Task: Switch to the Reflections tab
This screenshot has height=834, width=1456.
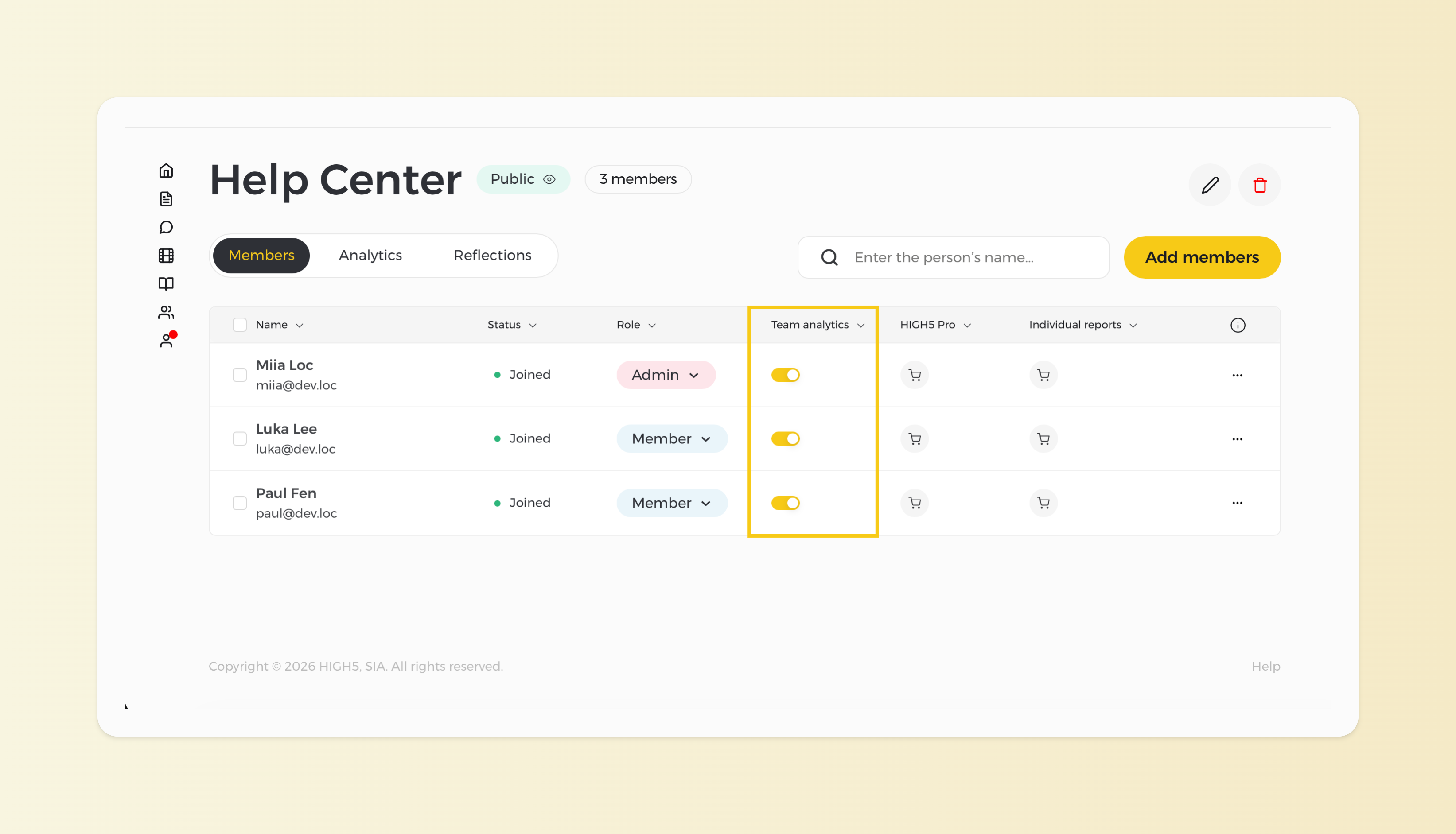Action: [492, 256]
